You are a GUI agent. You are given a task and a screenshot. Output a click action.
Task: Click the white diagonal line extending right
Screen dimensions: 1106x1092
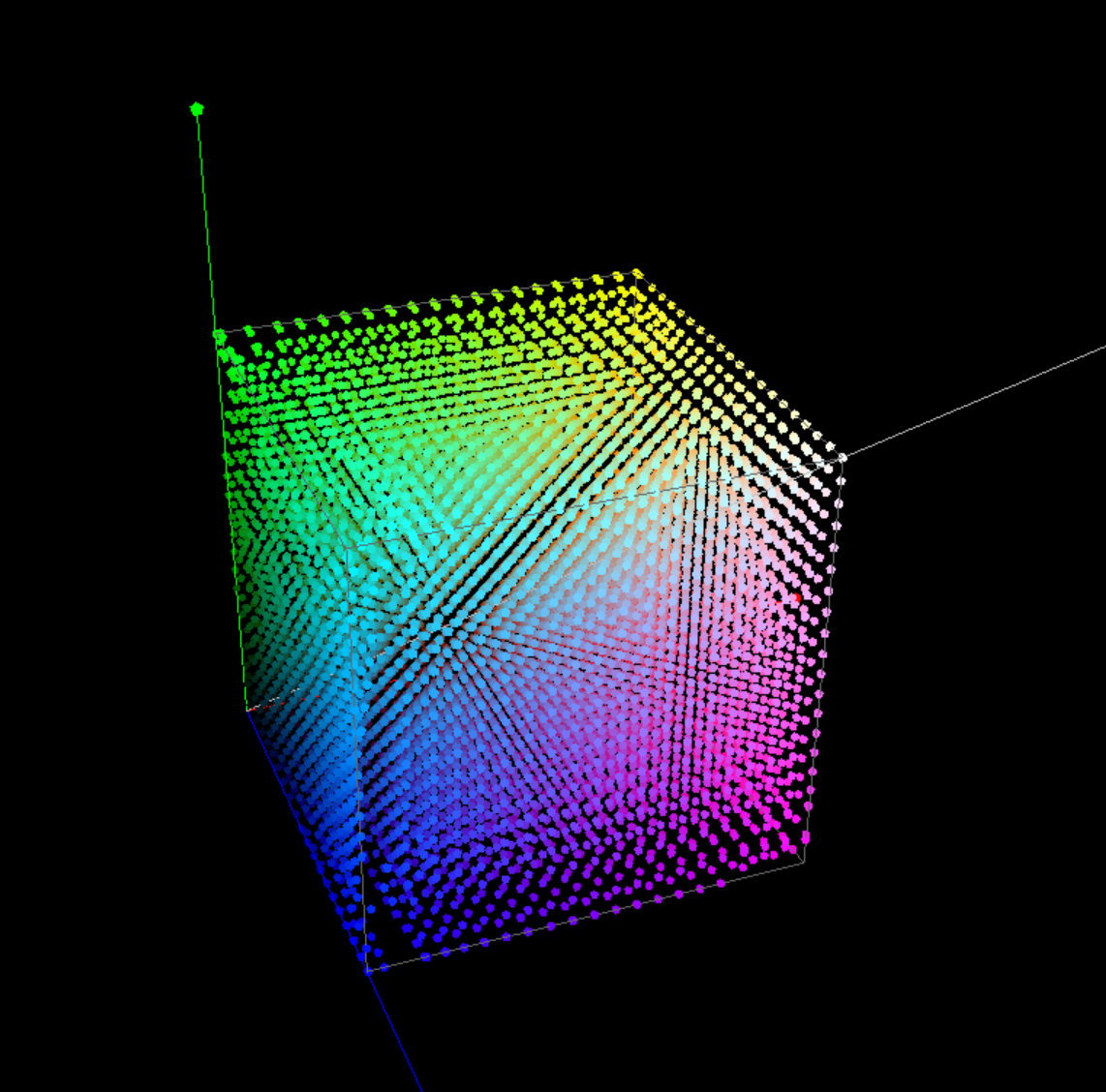coord(978,398)
